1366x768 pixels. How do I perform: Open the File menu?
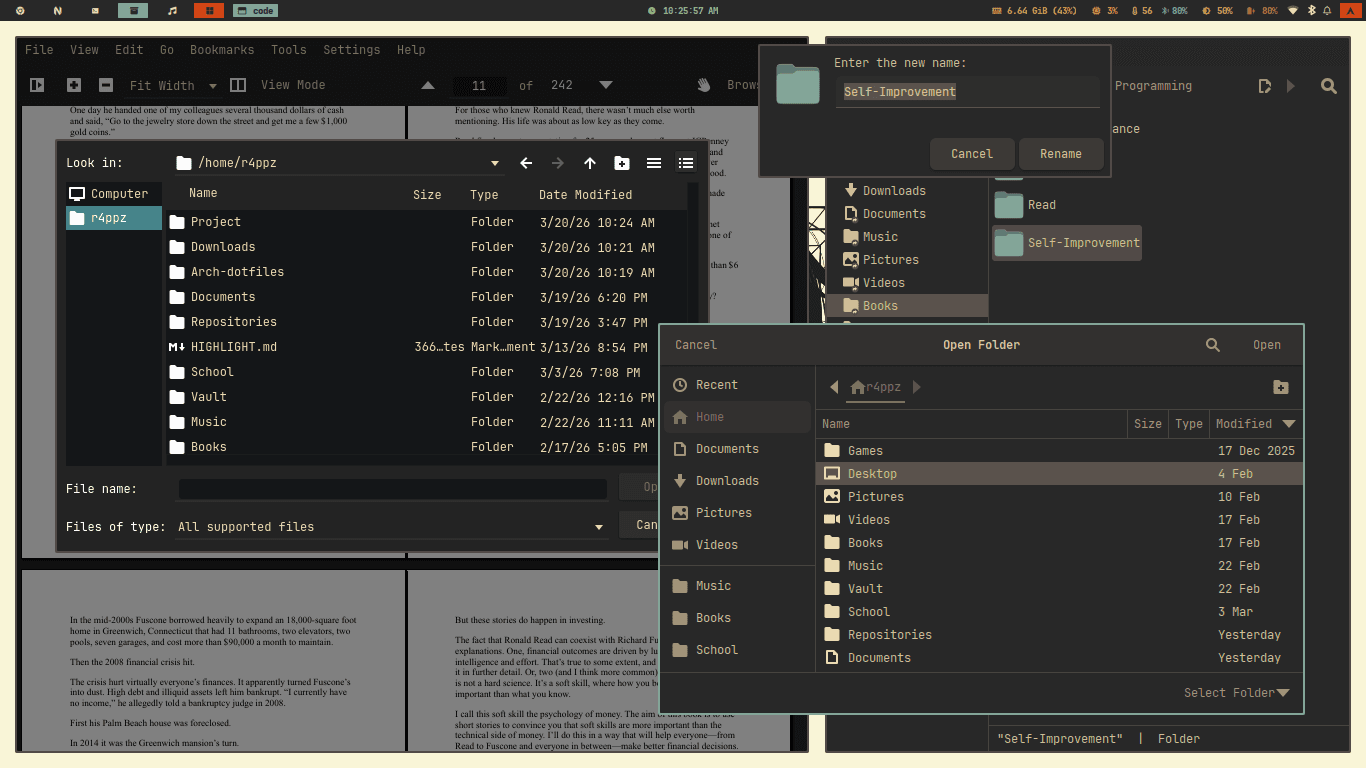click(39, 50)
